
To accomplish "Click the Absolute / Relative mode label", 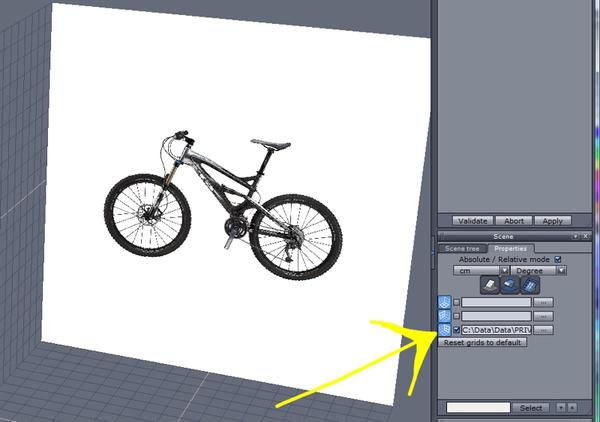I will 504,259.
